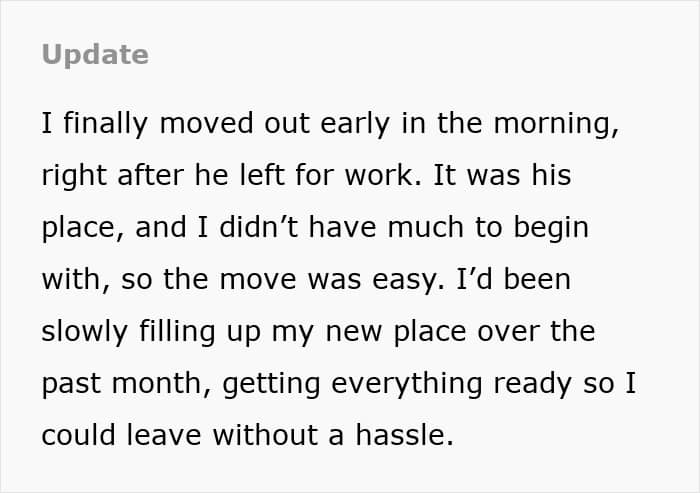Click the word "finally" in first line
The width and height of the screenshot is (700, 493).
pos(105,124)
